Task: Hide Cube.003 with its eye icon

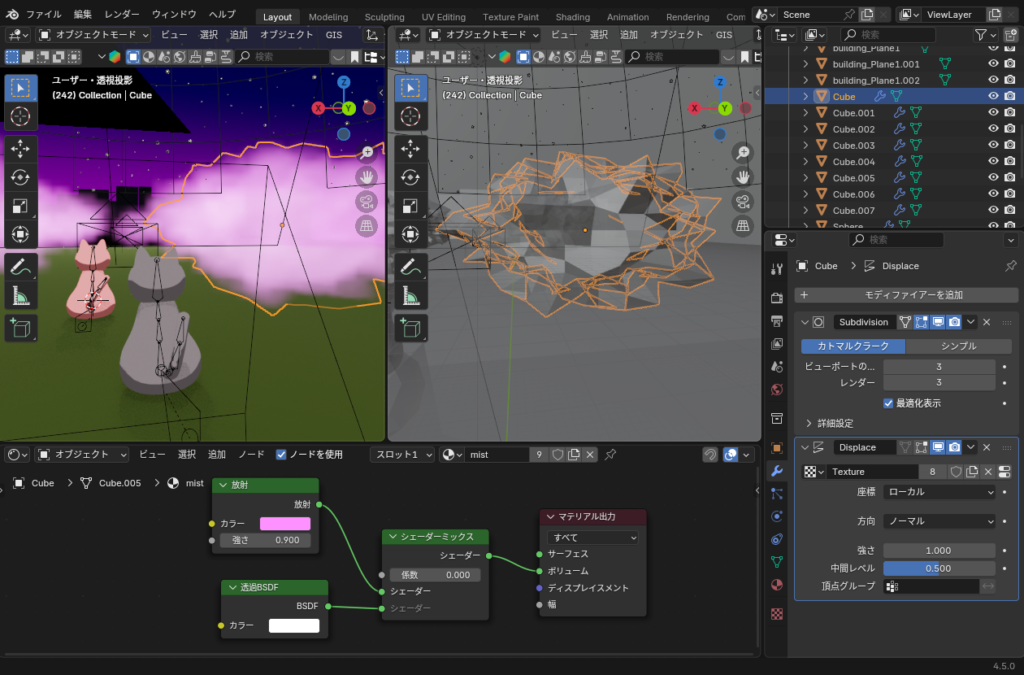Action: [x=994, y=145]
